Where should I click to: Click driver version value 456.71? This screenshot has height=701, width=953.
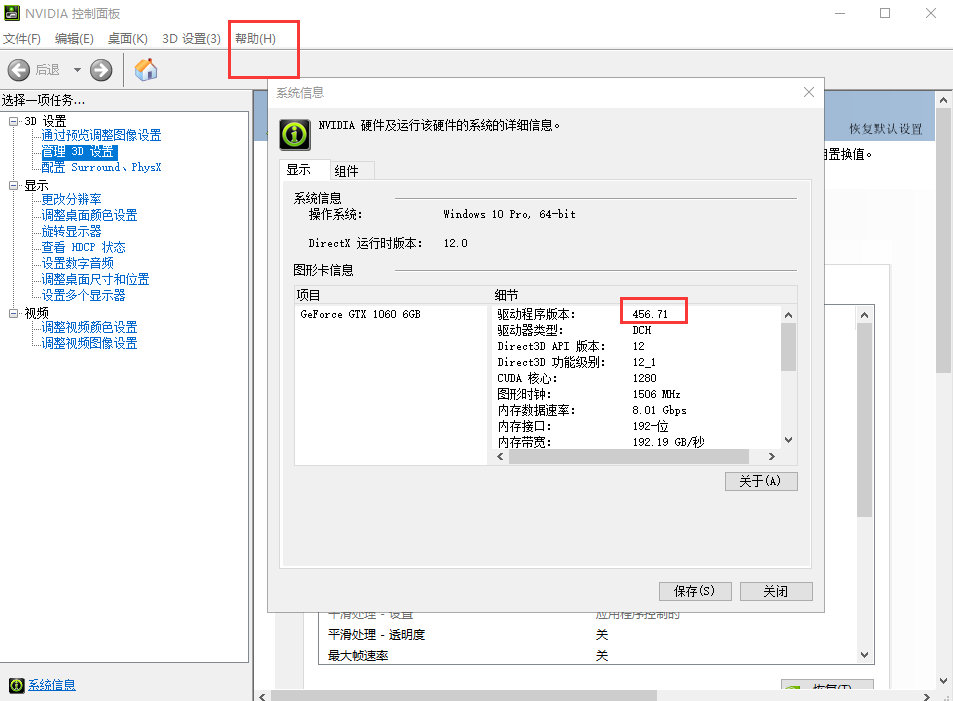[x=650, y=314]
